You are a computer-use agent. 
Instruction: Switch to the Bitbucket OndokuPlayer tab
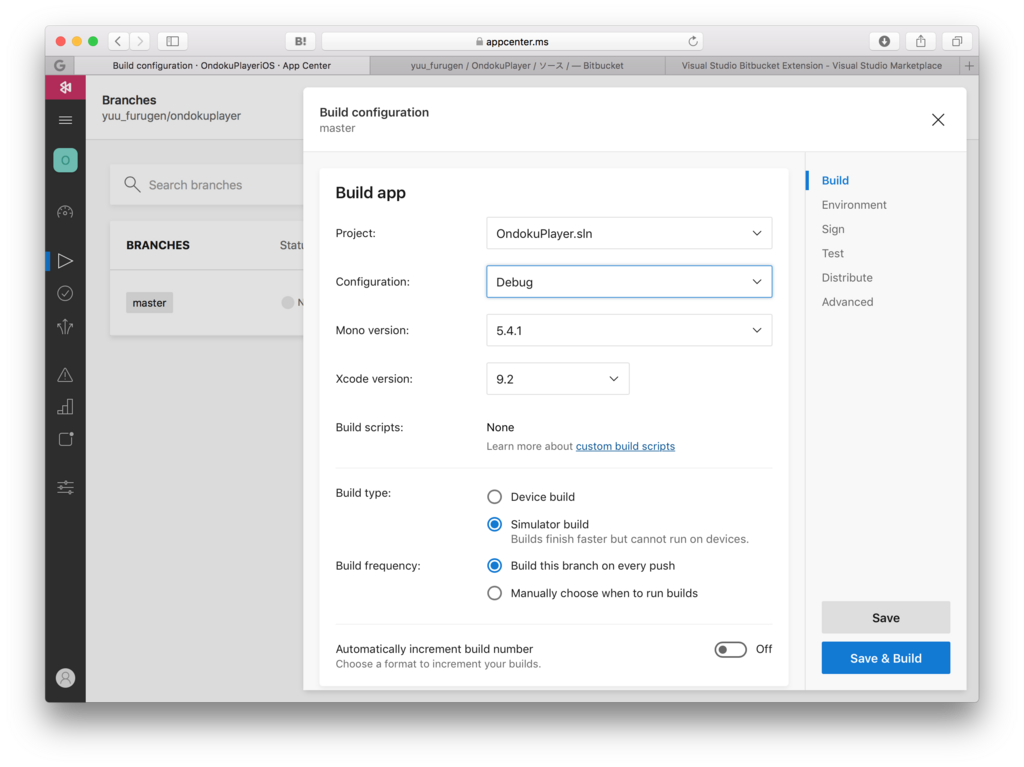(x=517, y=65)
